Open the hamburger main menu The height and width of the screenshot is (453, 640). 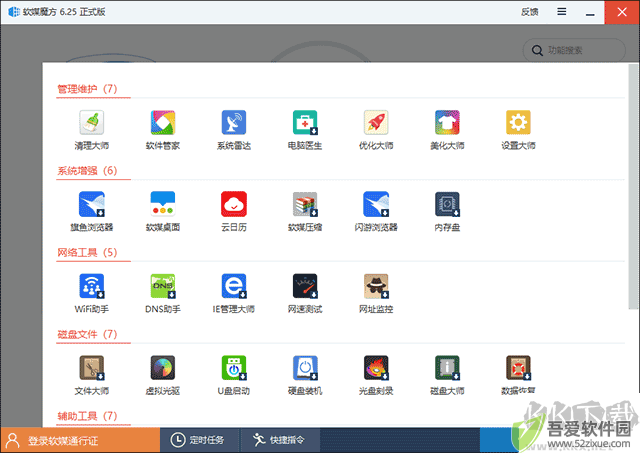[562, 12]
